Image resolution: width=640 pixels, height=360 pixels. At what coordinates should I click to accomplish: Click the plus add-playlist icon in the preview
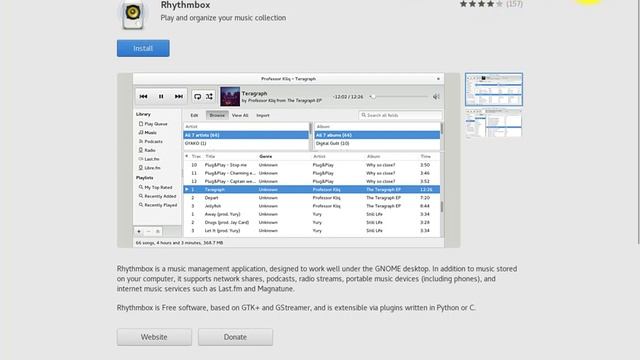(x=139, y=231)
